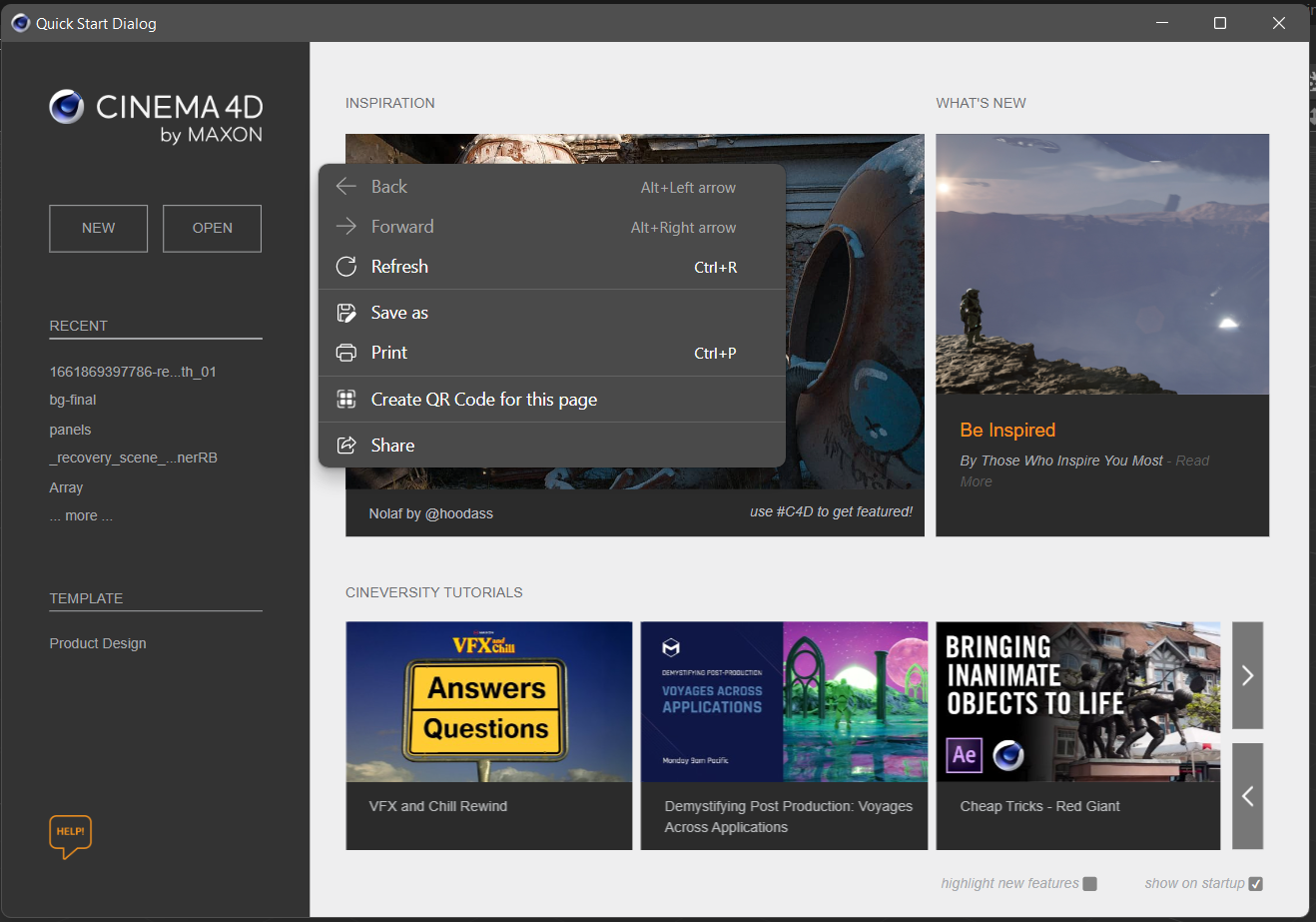Click the OPEN button

click(213, 229)
